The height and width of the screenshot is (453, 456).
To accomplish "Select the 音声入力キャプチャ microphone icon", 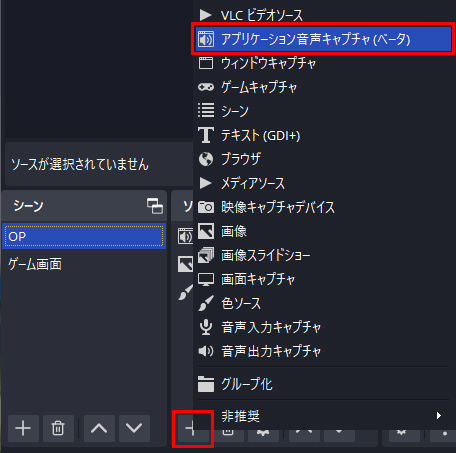I will click(206, 327).
